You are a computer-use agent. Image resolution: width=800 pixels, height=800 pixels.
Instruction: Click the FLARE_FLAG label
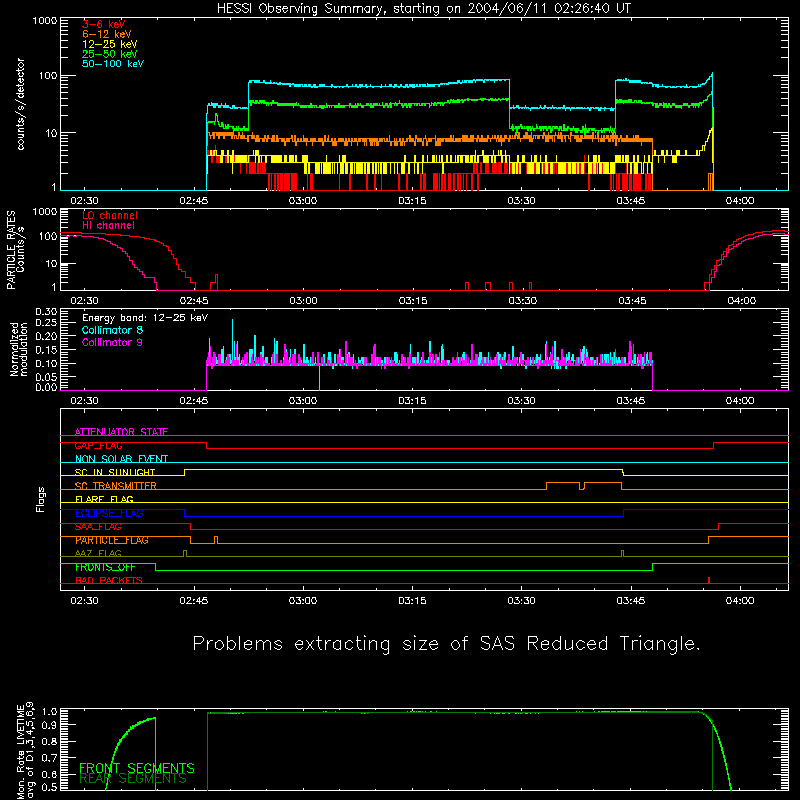click(x=104, y=499)
